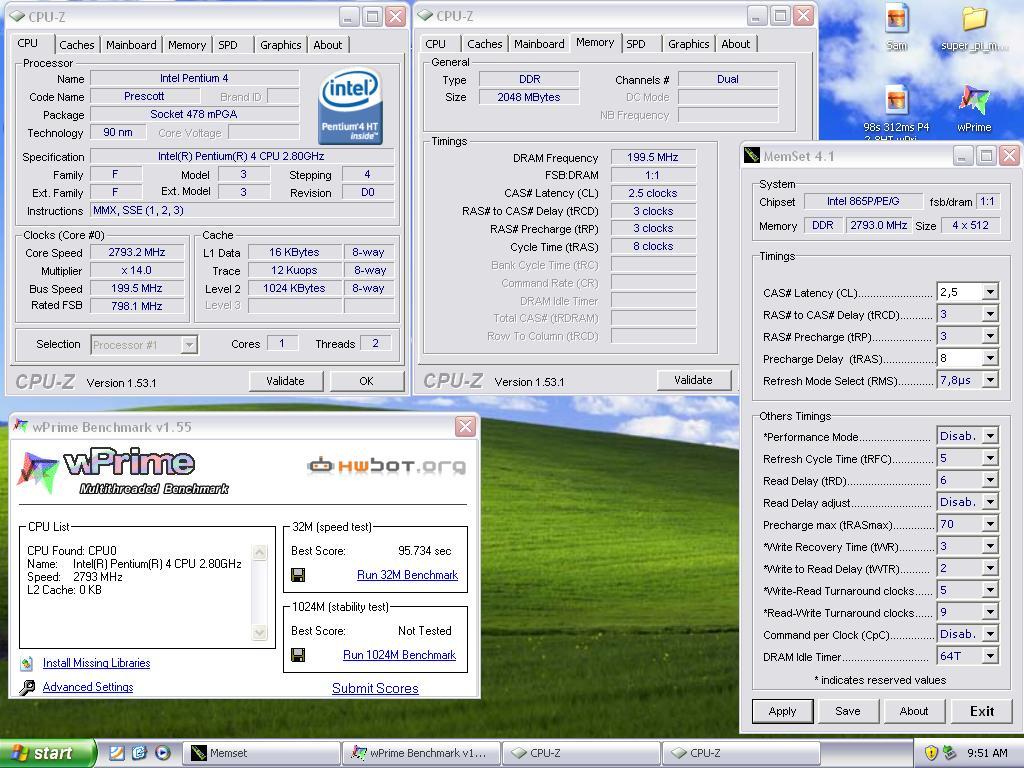
Task: Click the Intel Pentium 4 HT logo
Action: (x=350, y=106)
